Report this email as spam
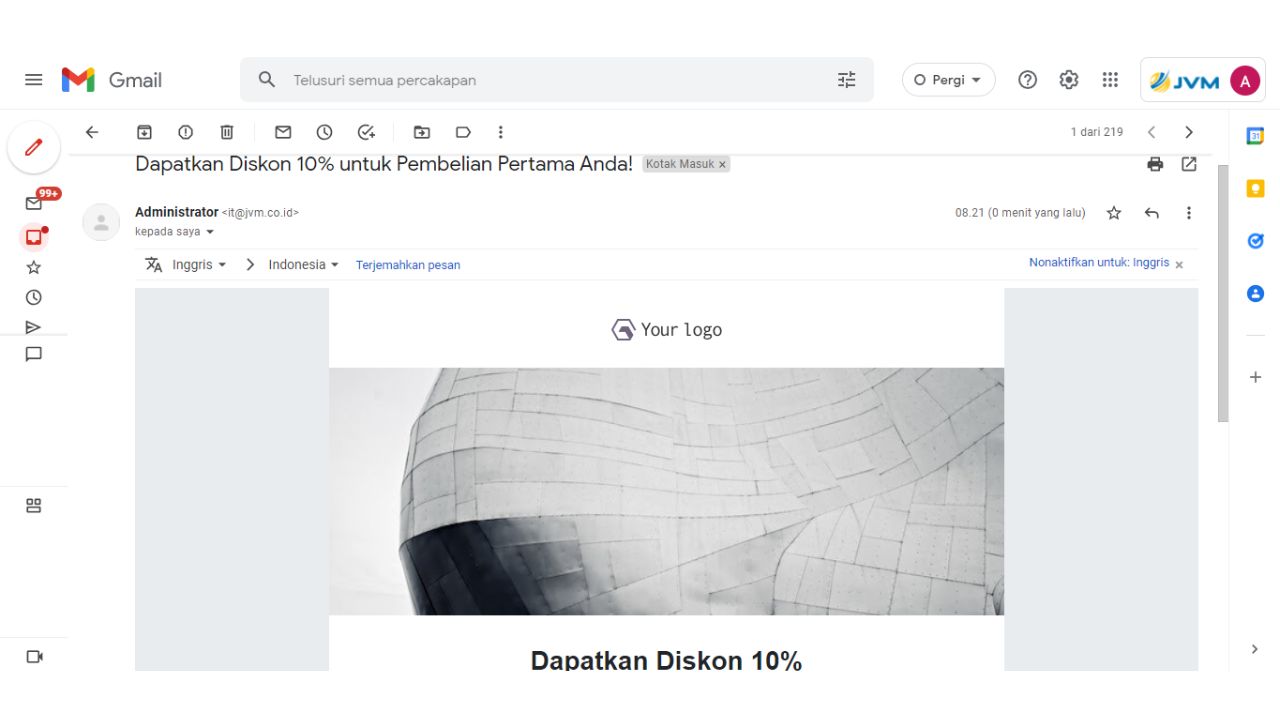This screenshot has height=720, width=1280. pos(186,132)
